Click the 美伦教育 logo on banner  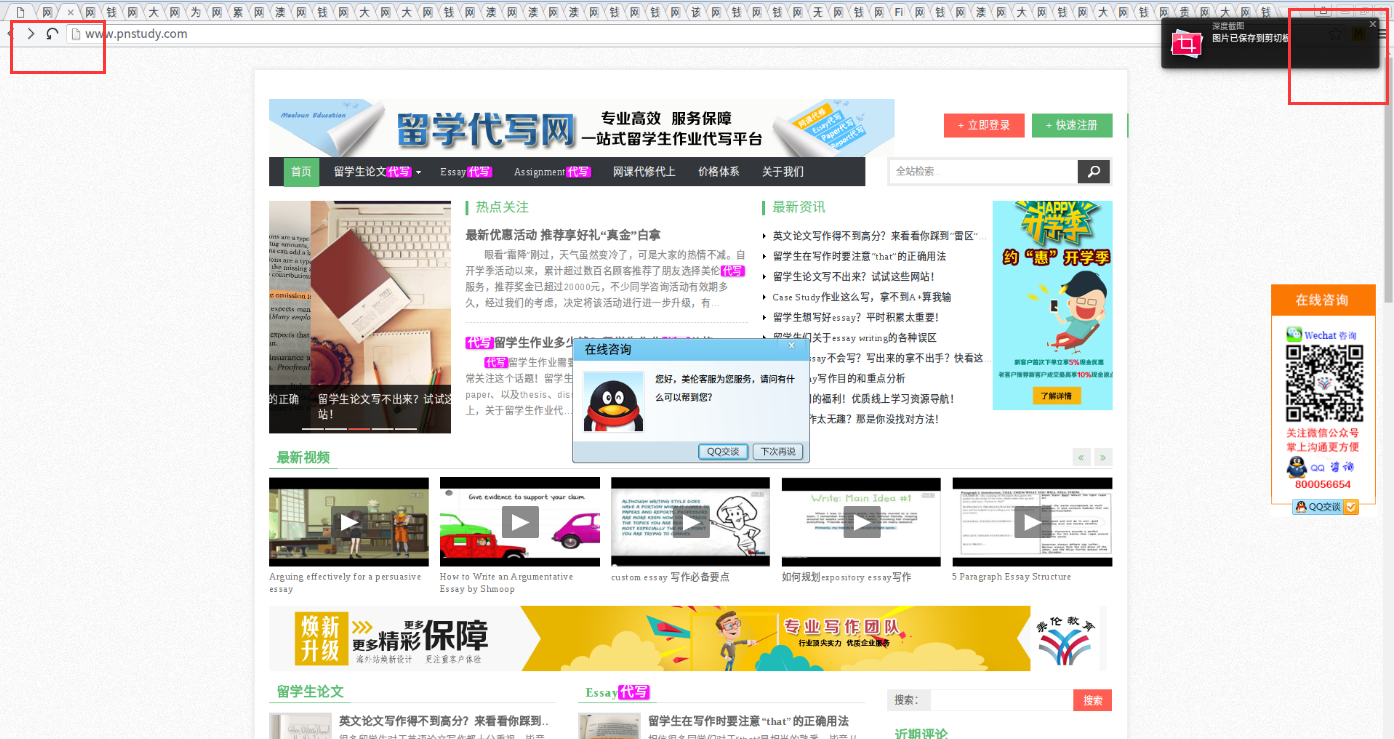[x=1066, y=638]
